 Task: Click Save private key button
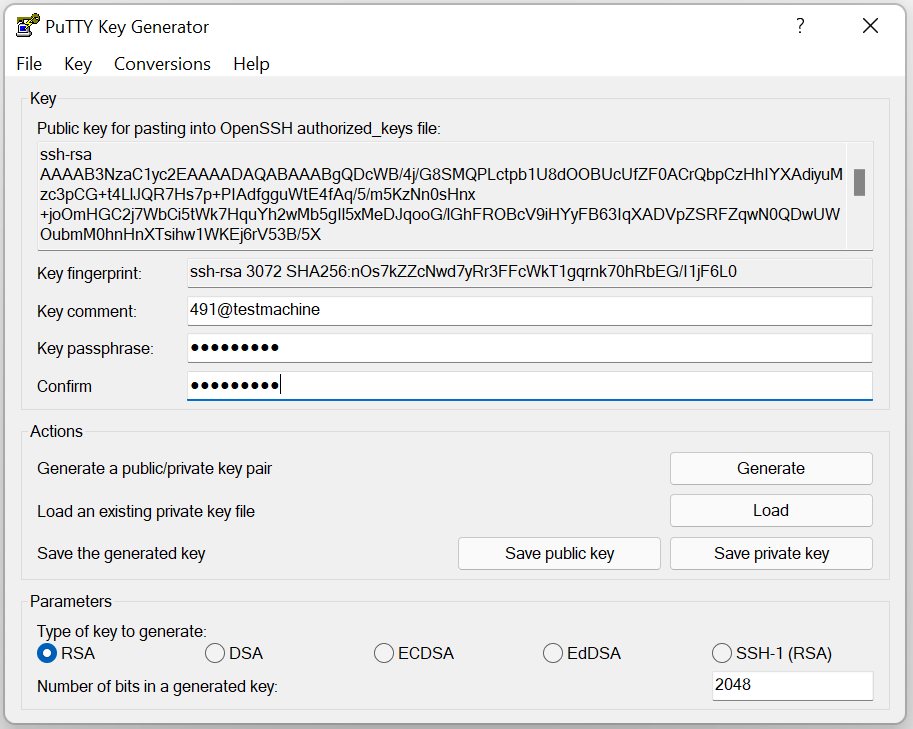(x=771, y=553)
